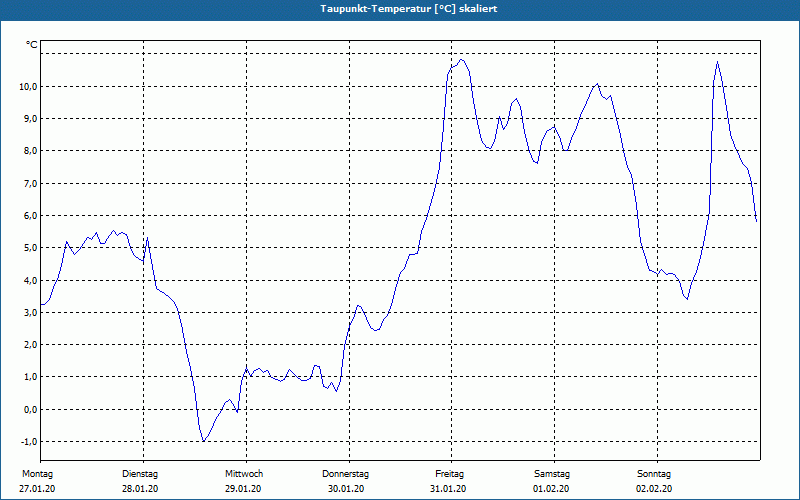Click the Mittwoch day label
This screenshot has height=500, width=800.
(x=244, y=474)
